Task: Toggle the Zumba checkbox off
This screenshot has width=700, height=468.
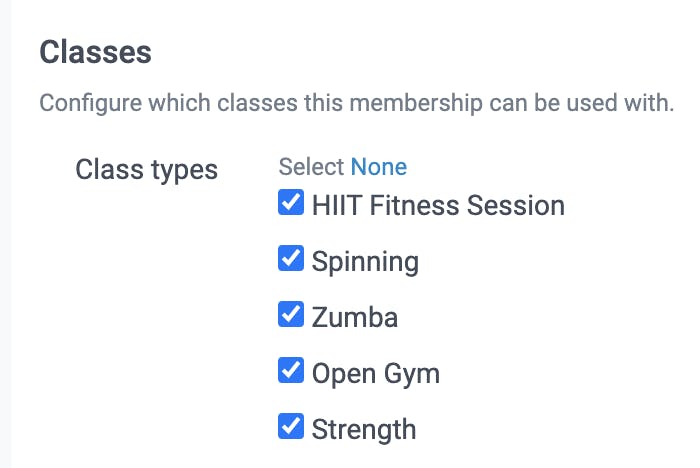Action: [291, 316]
